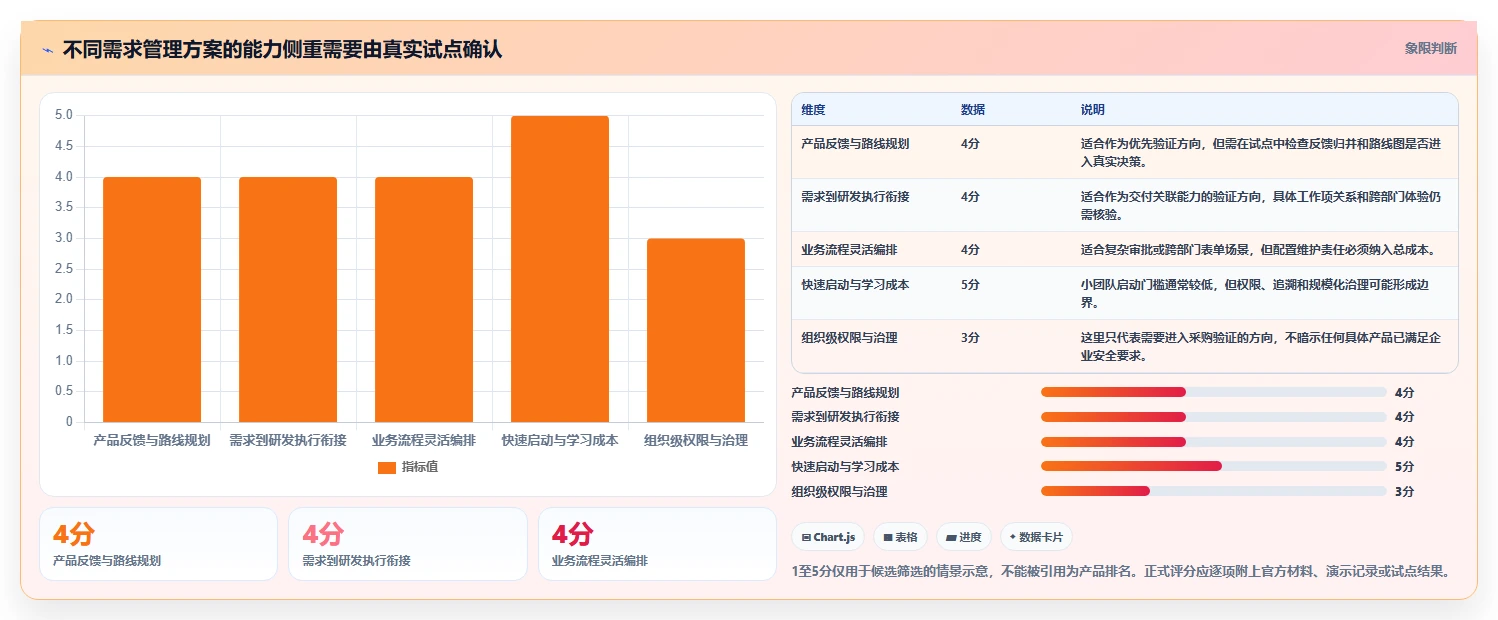Click the 5.0 tick on the chart's y-axis
The width and height of the screenshot is (1498, 620).
pyautogui.click(x=64, y=115)
